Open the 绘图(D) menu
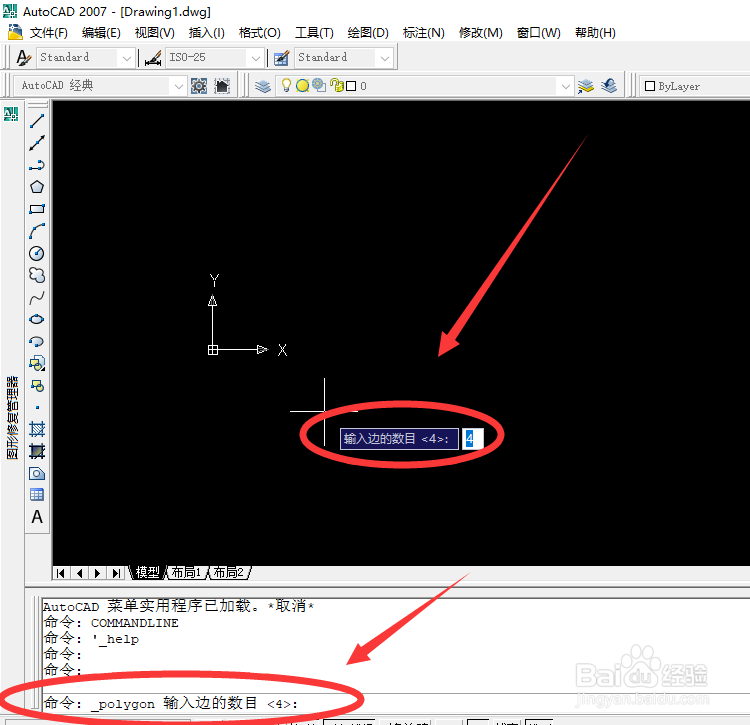The height and width of the screenshot is (725, 750). point(368,33)
